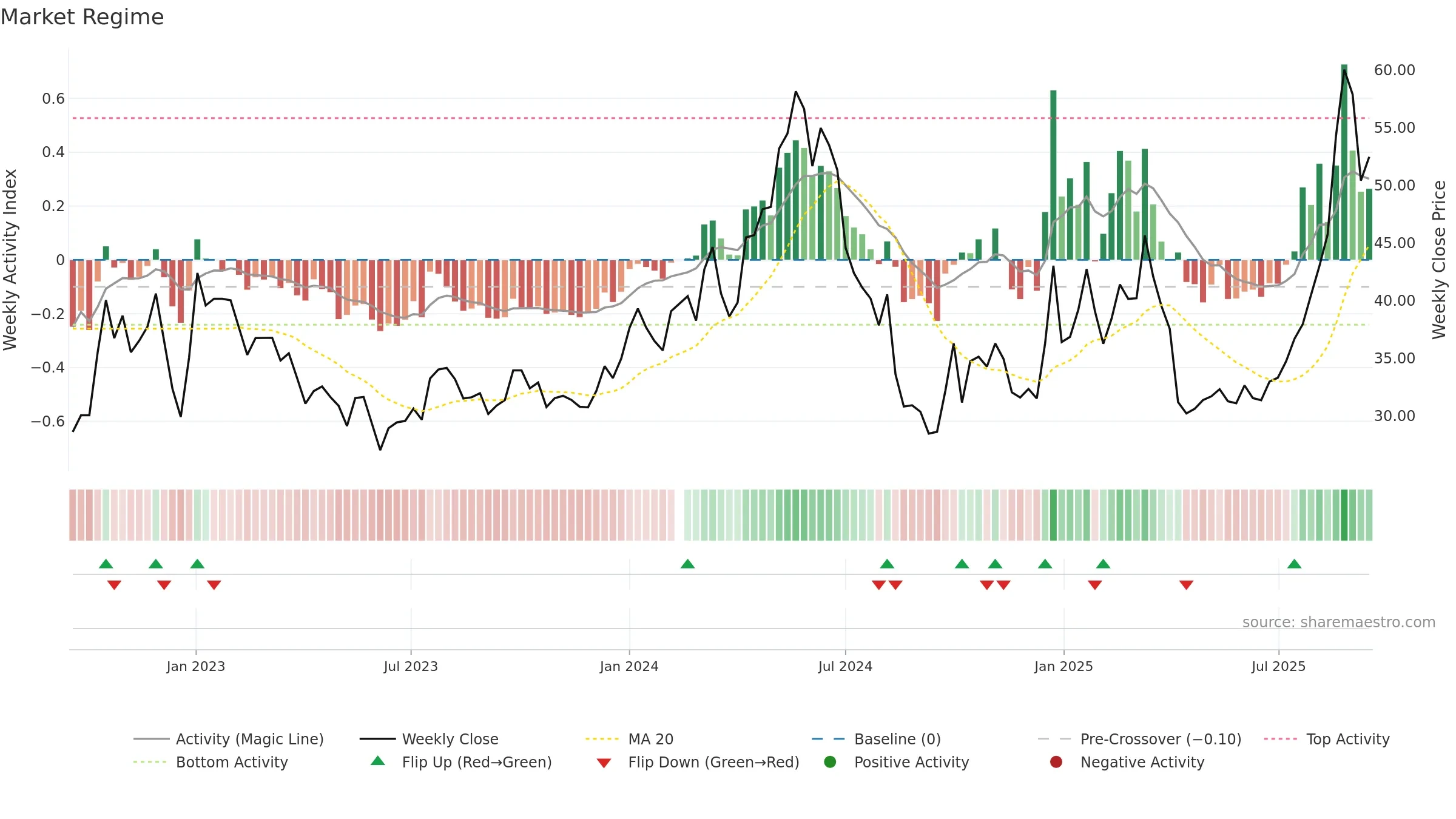Click the Weekly Activity Index axis title

(10, 260)
